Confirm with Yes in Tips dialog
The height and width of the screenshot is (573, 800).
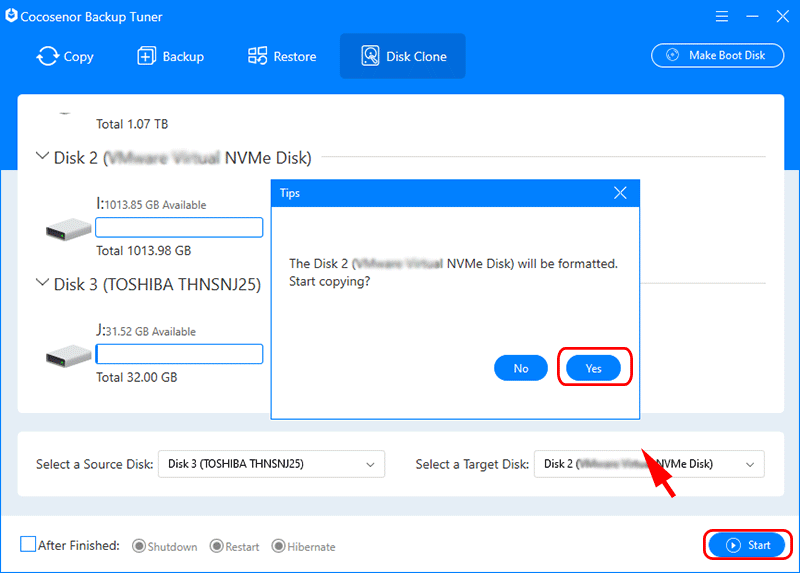coord(593,368)
